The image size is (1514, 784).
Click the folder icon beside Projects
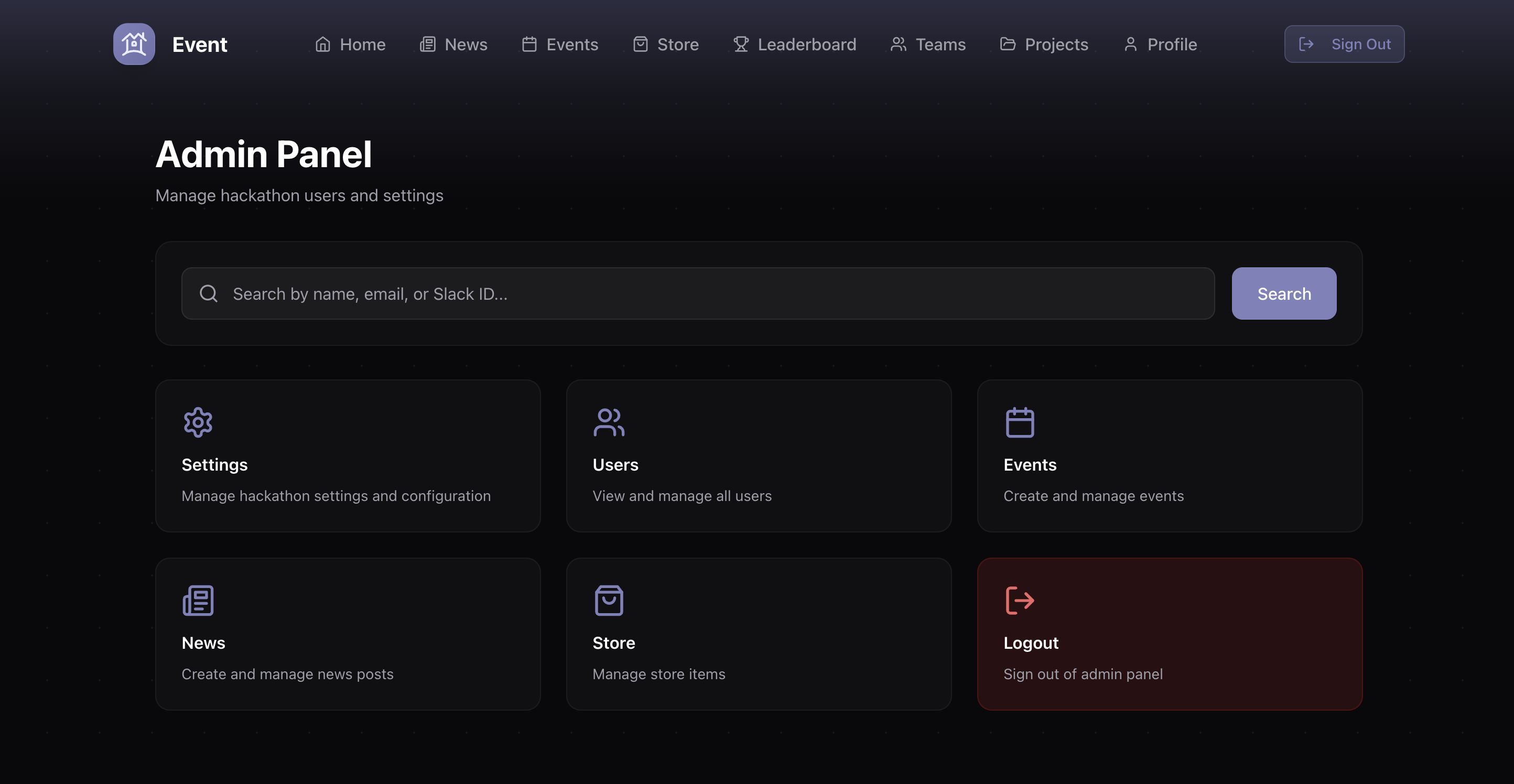[1008, 44]
